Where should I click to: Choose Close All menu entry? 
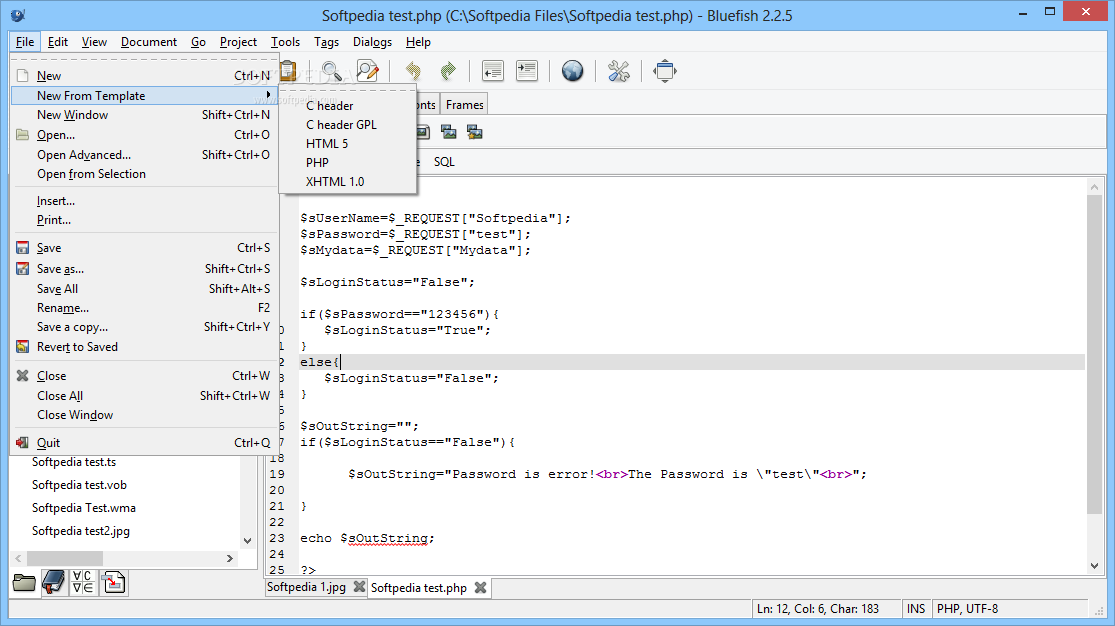pos(144,396)
